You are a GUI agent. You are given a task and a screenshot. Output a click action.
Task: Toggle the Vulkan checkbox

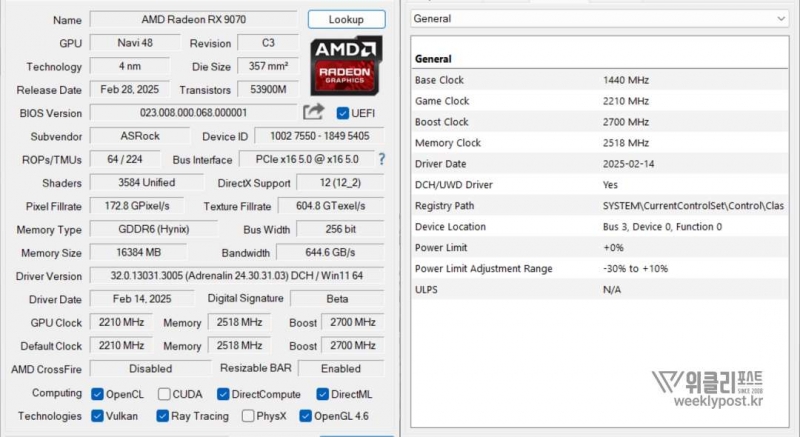(x=98, y=416)
